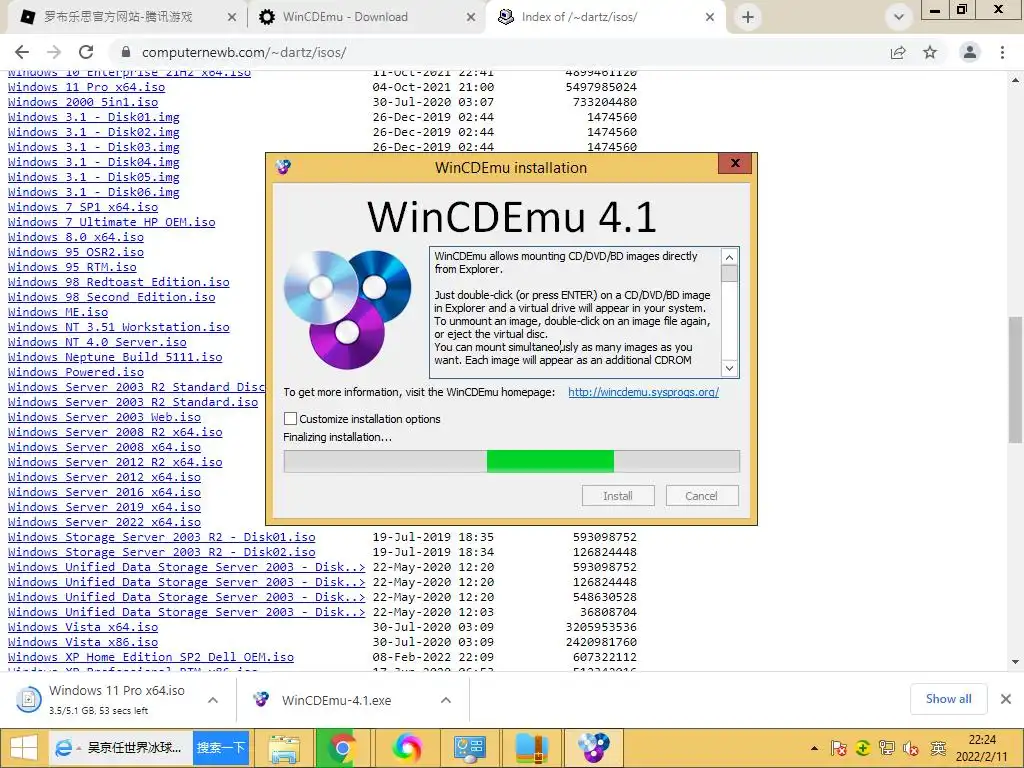Click the page scrollbar down arrow
The width and height of the screenshot is (1024, 768).
[x=1015, y=662]
